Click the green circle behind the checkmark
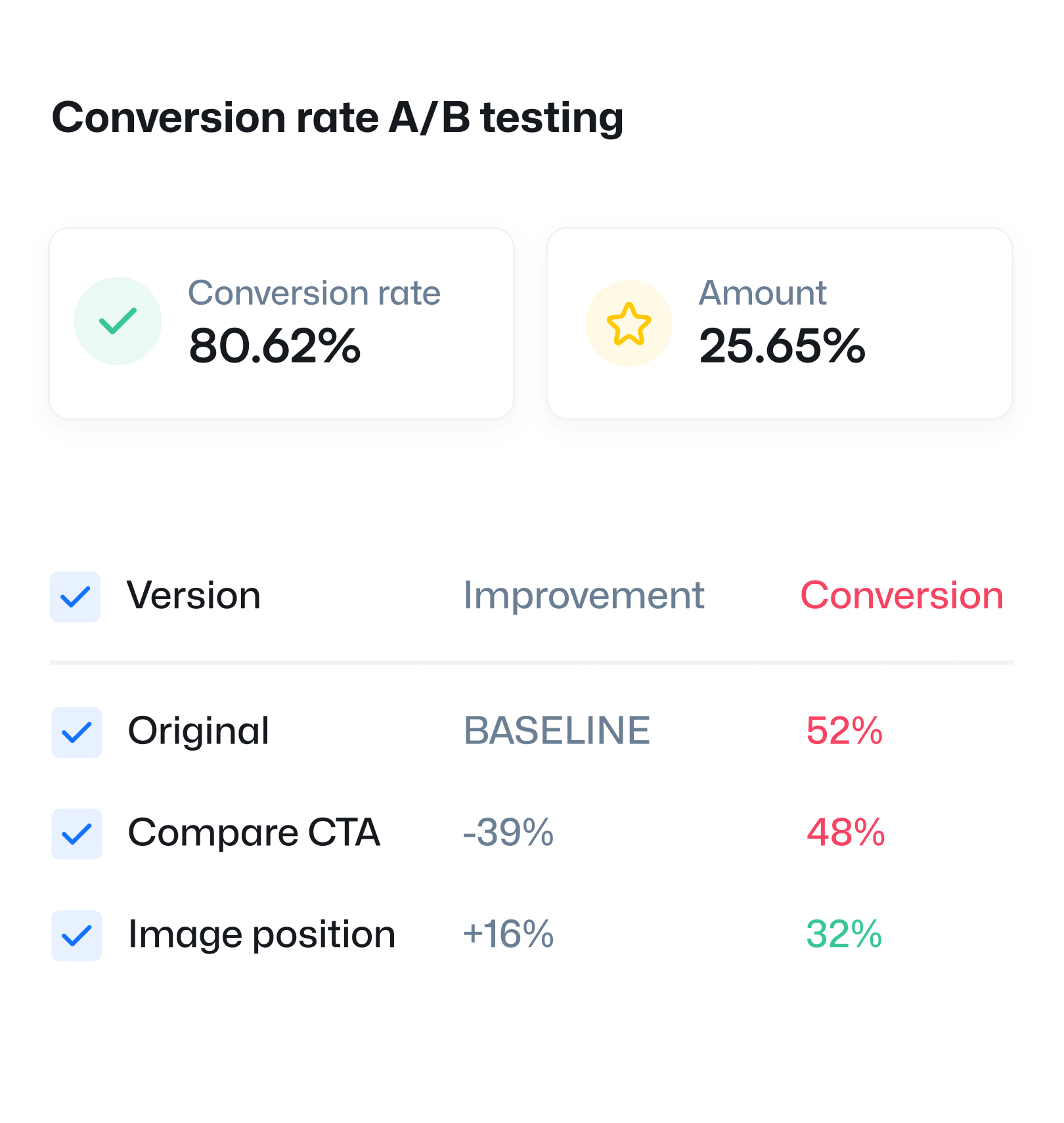The image size is (1064, 1123). (118, 320)
